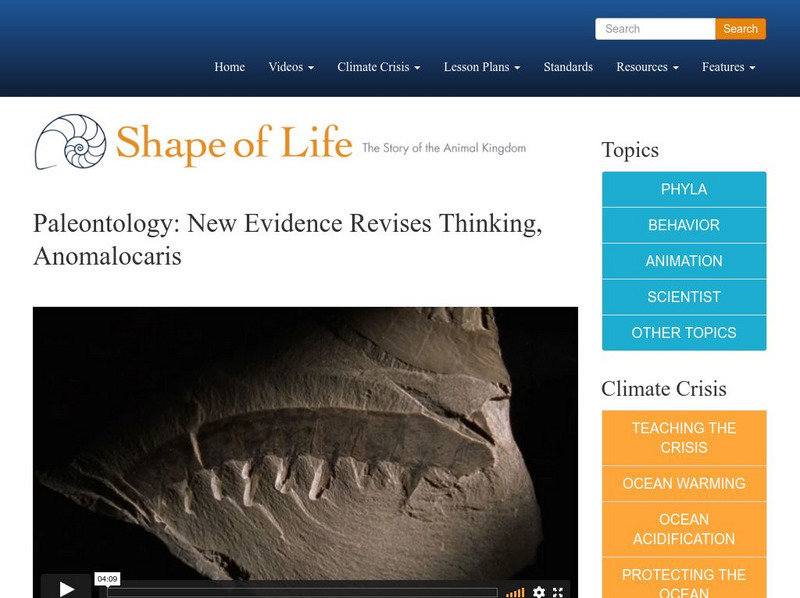Open the Features dropdown menu

point(726,66)
